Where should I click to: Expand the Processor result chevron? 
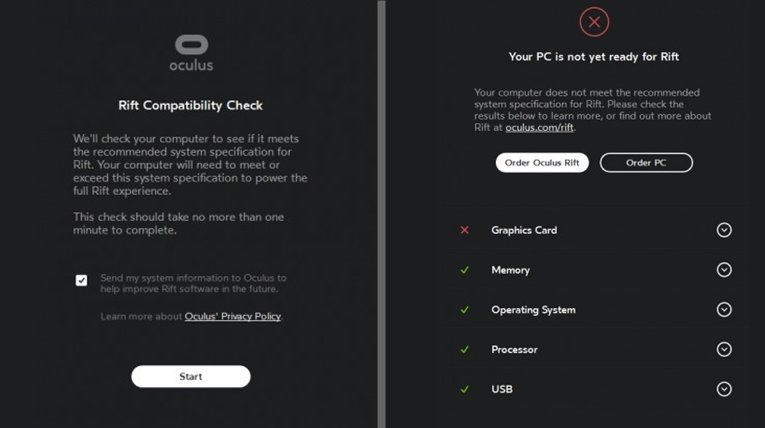(724, 349)
